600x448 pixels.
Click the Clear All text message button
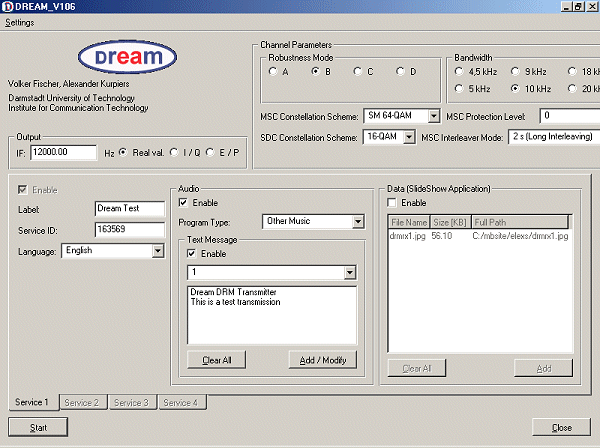coord(216,360)
